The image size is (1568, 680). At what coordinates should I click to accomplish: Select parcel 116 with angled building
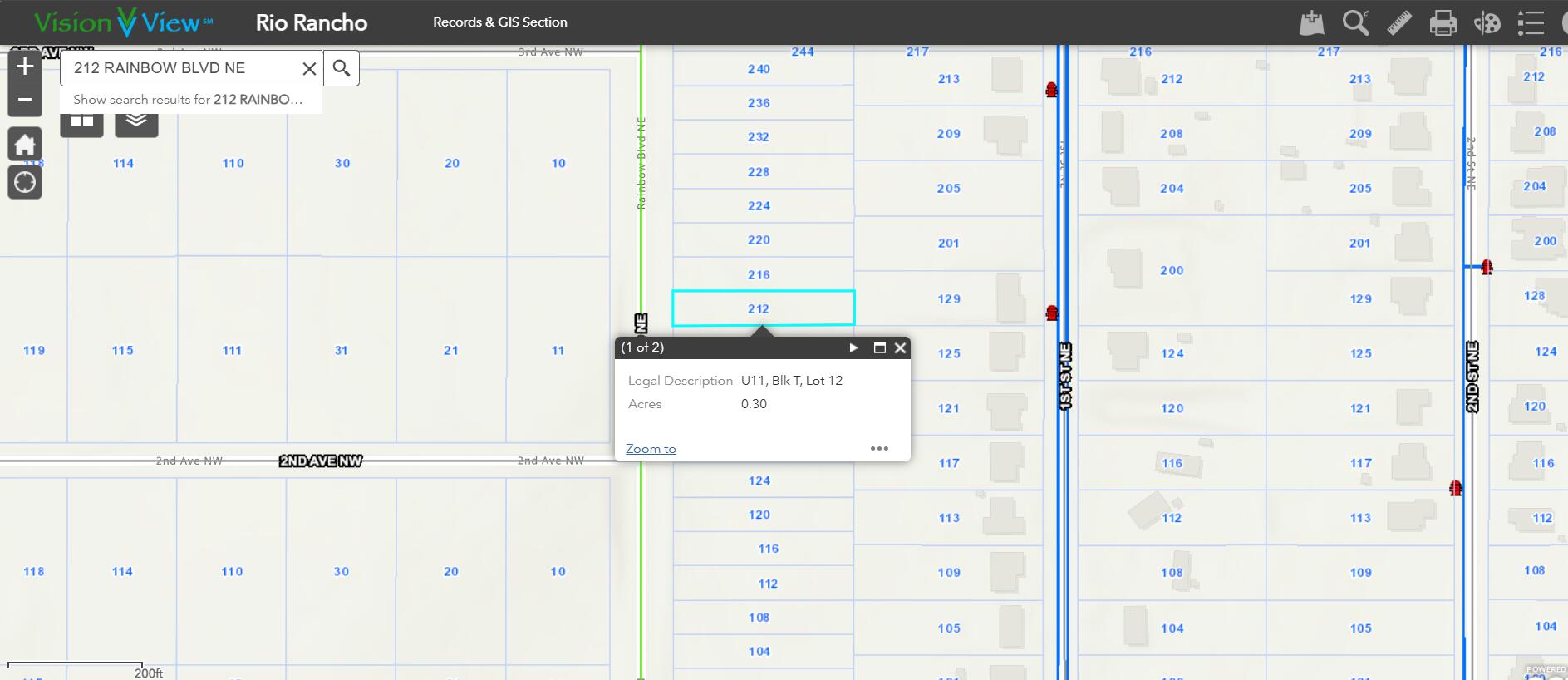pos(1172,463)
